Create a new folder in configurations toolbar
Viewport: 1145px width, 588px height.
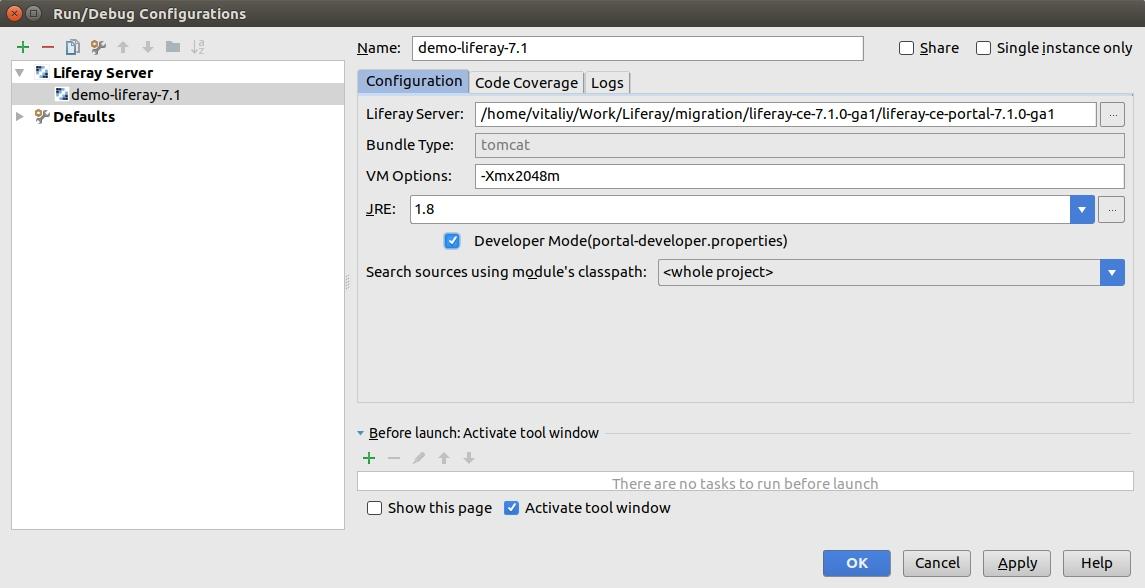point(173,47)
